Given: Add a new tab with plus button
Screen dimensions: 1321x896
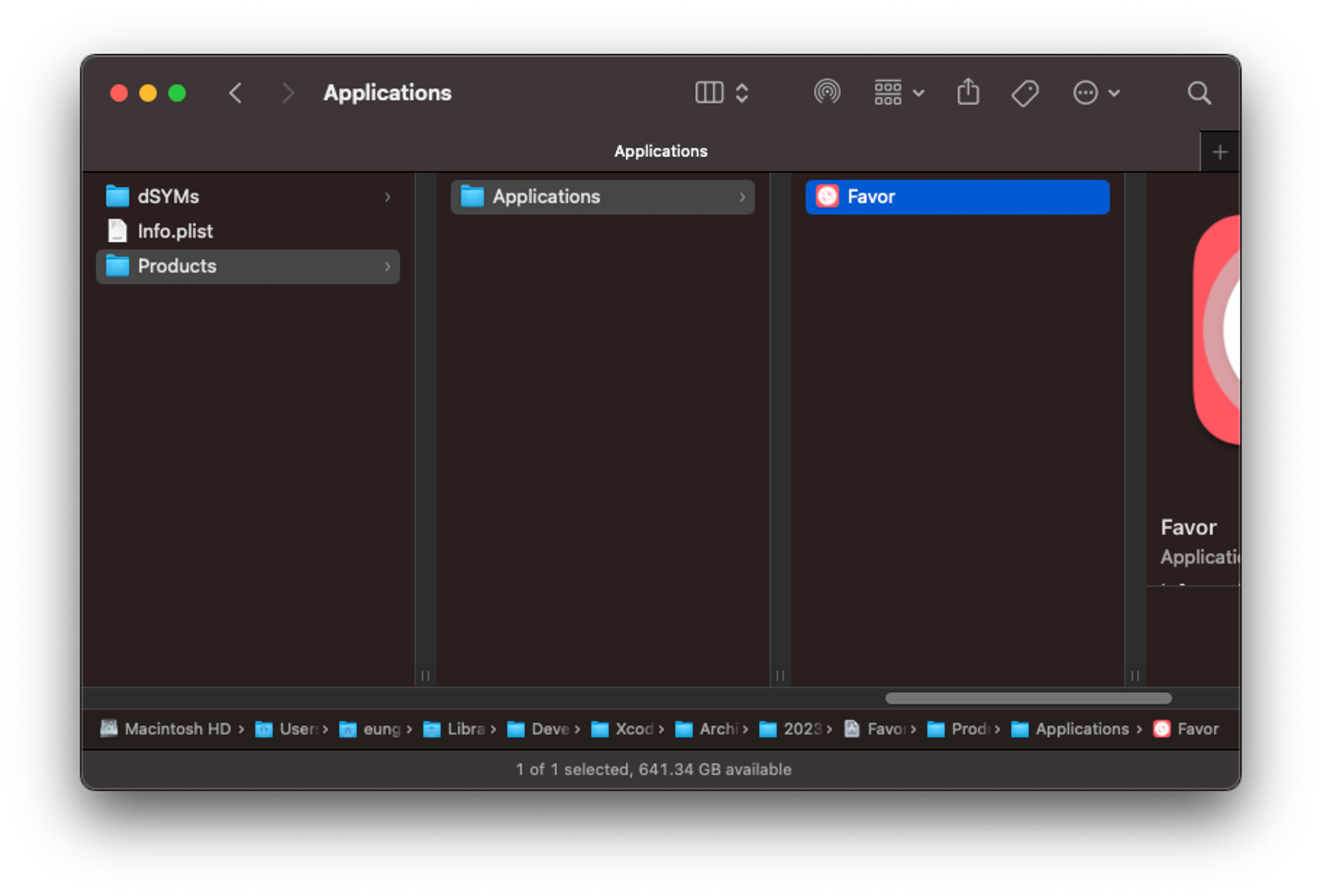Looking at the screenshot, I should click(x=1219, y=153).
